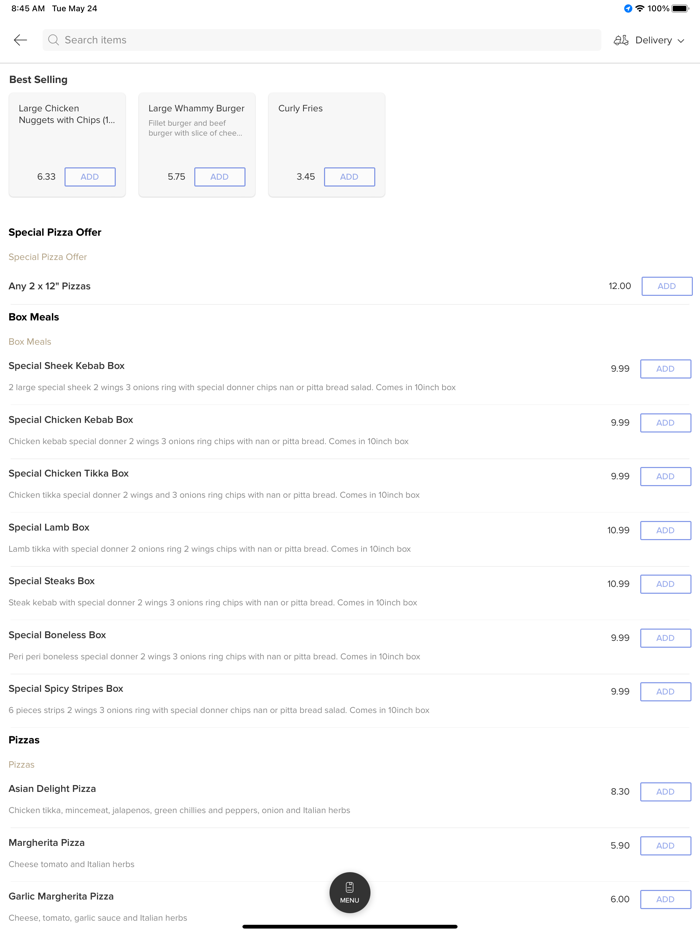Add the Margherita Pizza
This screenshot has height=934, width=700.
pos(665,846)
